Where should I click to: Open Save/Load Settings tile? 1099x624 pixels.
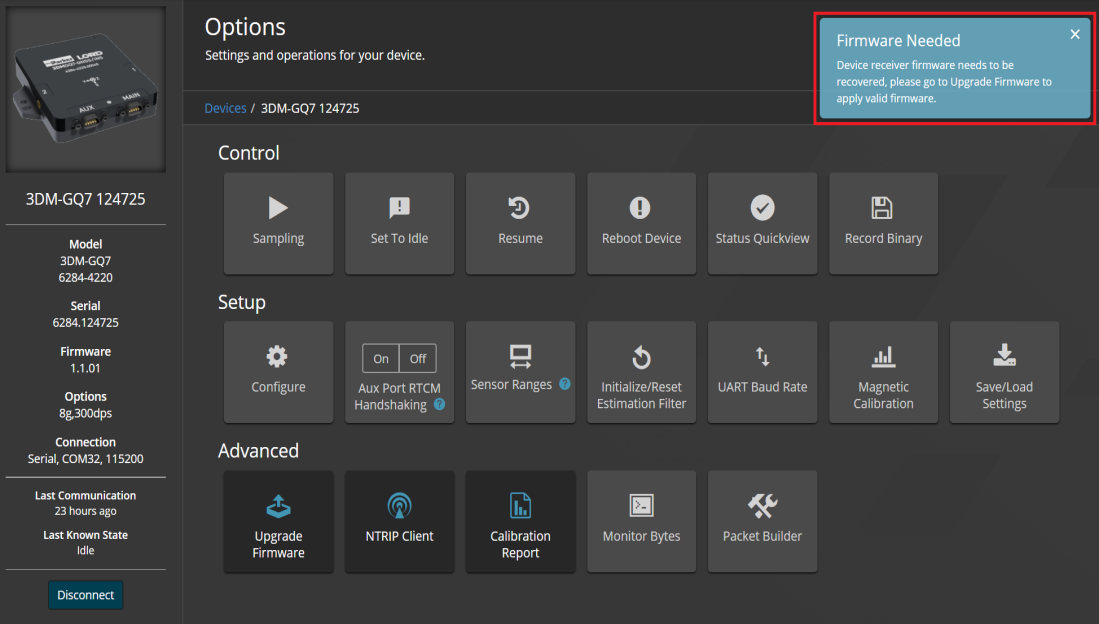tap(1004, 372)
